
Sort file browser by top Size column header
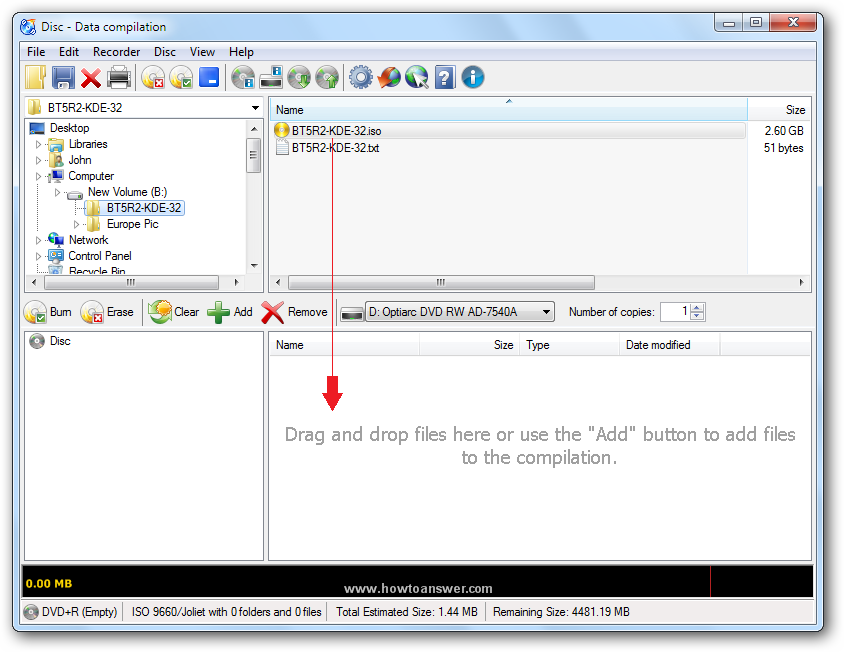(x=779, y=110)
